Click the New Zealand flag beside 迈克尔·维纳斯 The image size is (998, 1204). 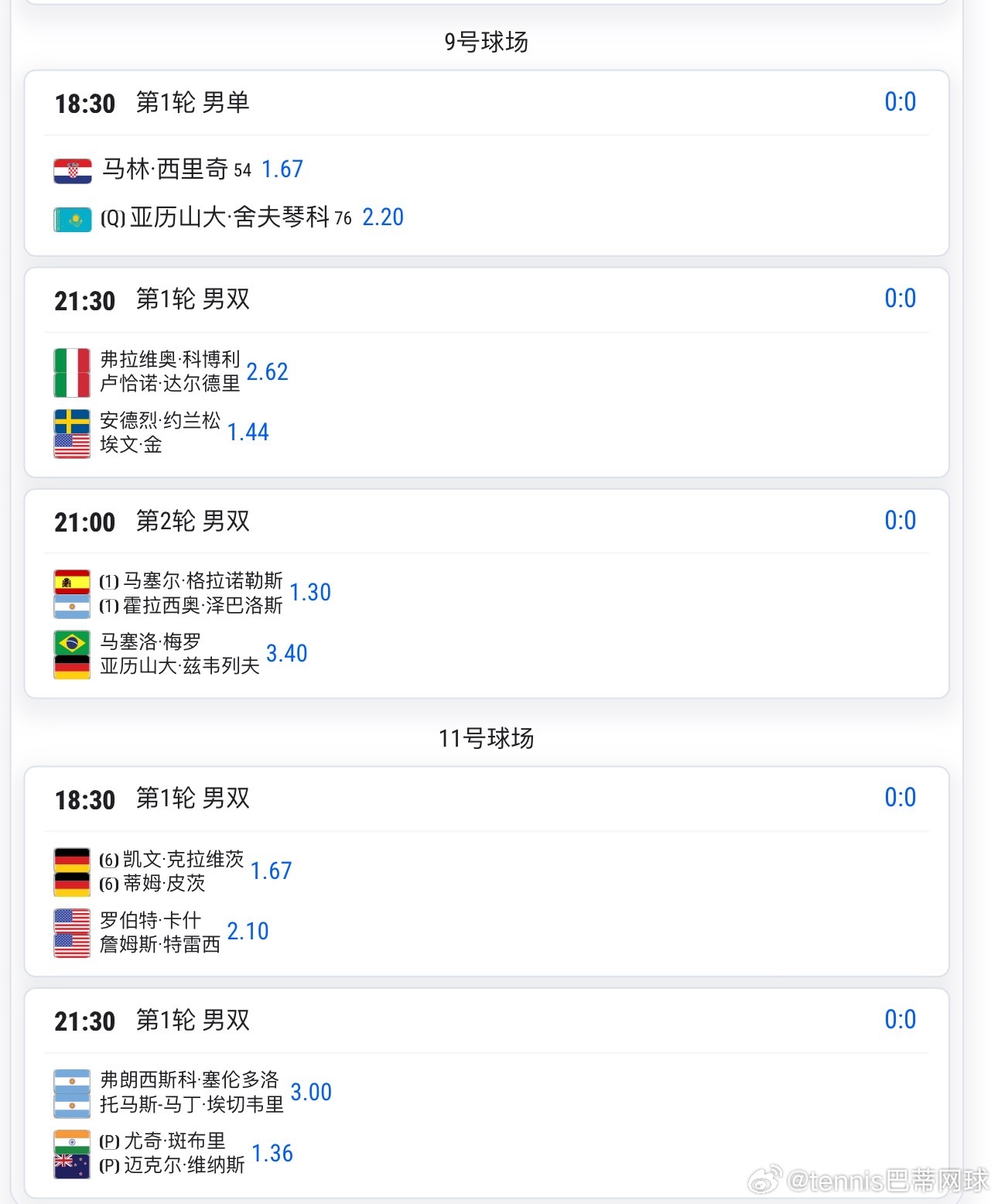pyautogui.click(x=72, y=1165)
